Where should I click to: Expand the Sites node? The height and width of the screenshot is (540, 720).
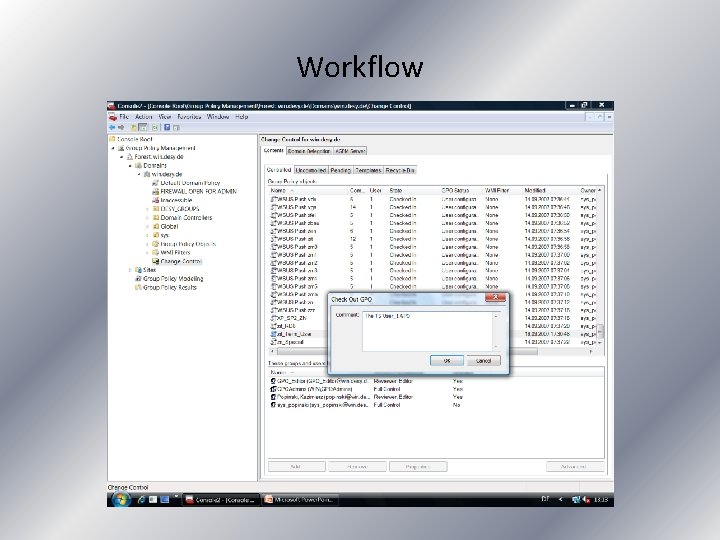(x=130, y=270)
